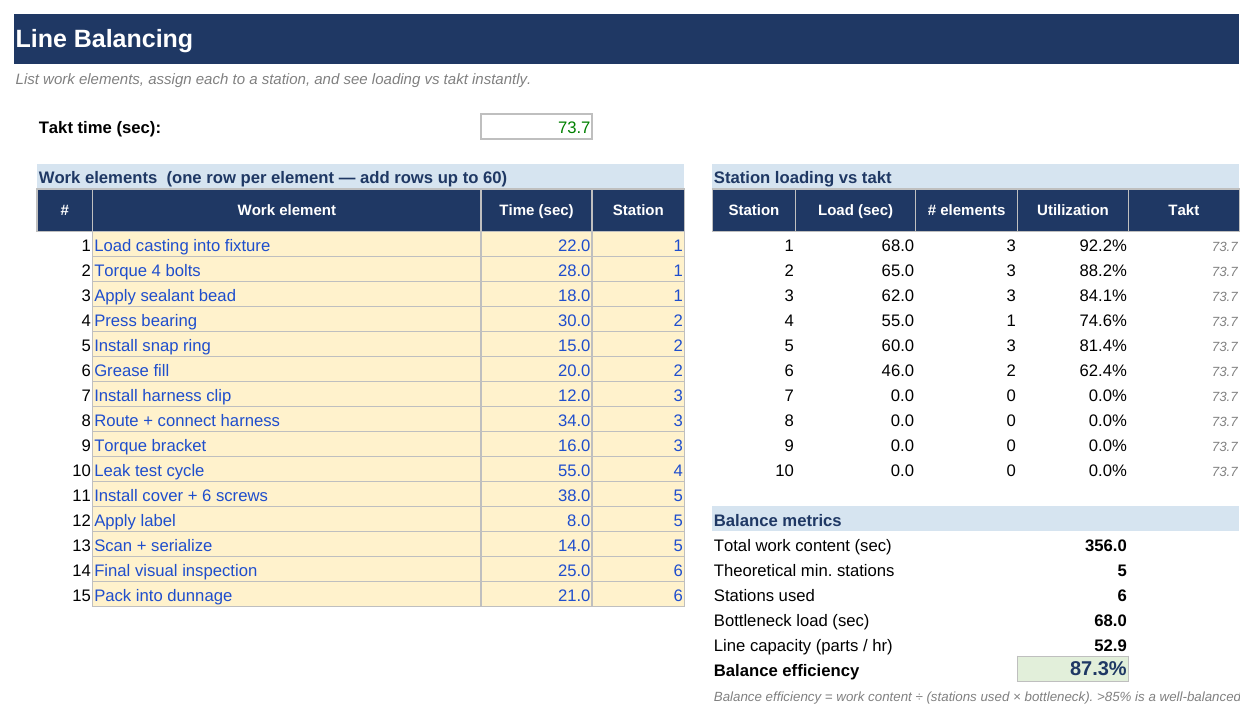Select the 8.0 time value
1254x718 pixels.
(536, 520)
